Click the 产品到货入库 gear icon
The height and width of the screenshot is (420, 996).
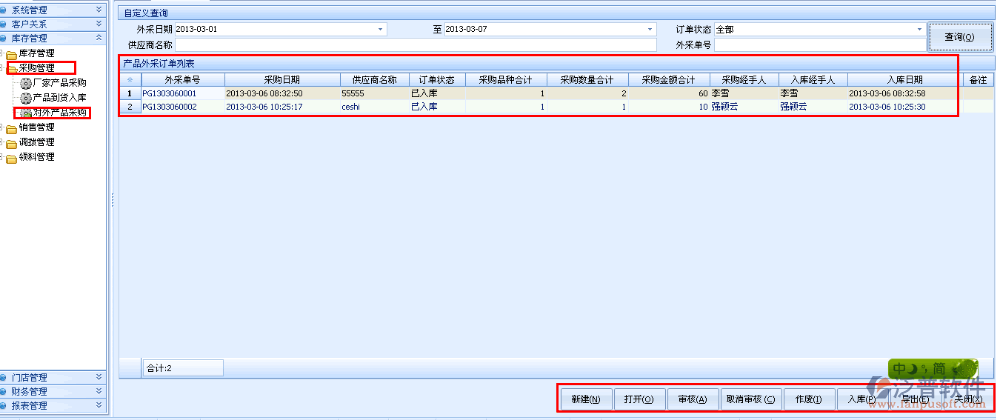click(x=26, y=98)
